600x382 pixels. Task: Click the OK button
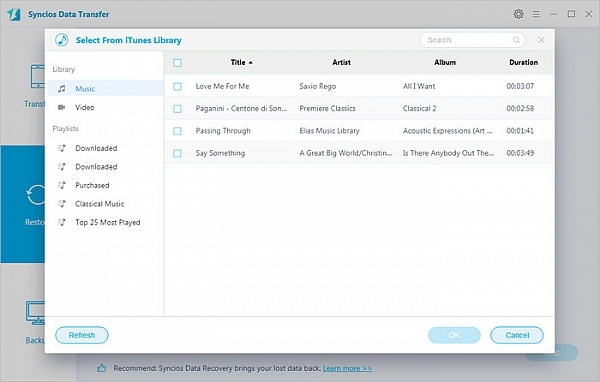pyautogui.click(x=454, y=335)
